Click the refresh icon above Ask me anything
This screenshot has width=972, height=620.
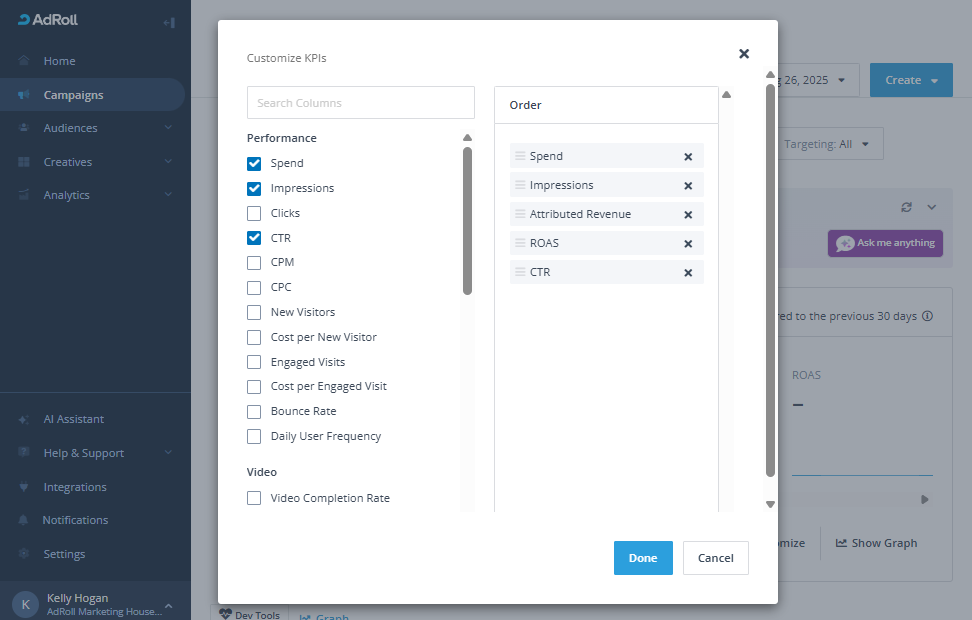coord(906,207)
